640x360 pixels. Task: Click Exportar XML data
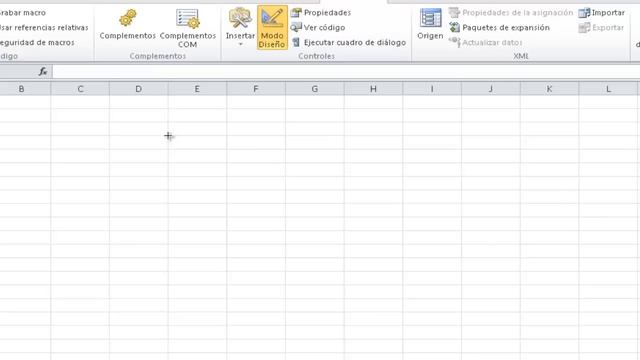pyautogui.click(x=602, y=27)
